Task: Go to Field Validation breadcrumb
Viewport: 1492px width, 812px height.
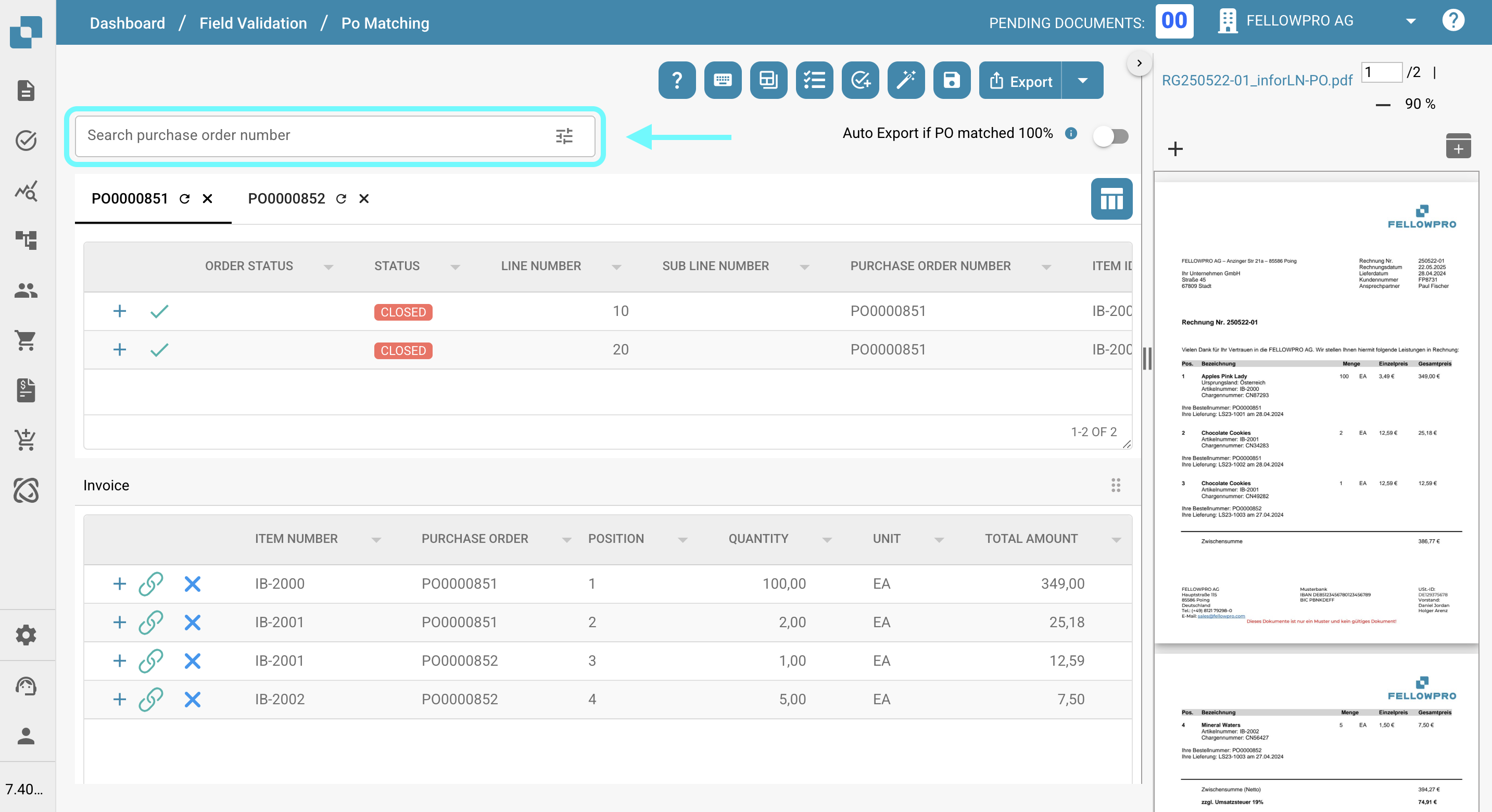Action: pyautogui.click(x=253, y=23)
